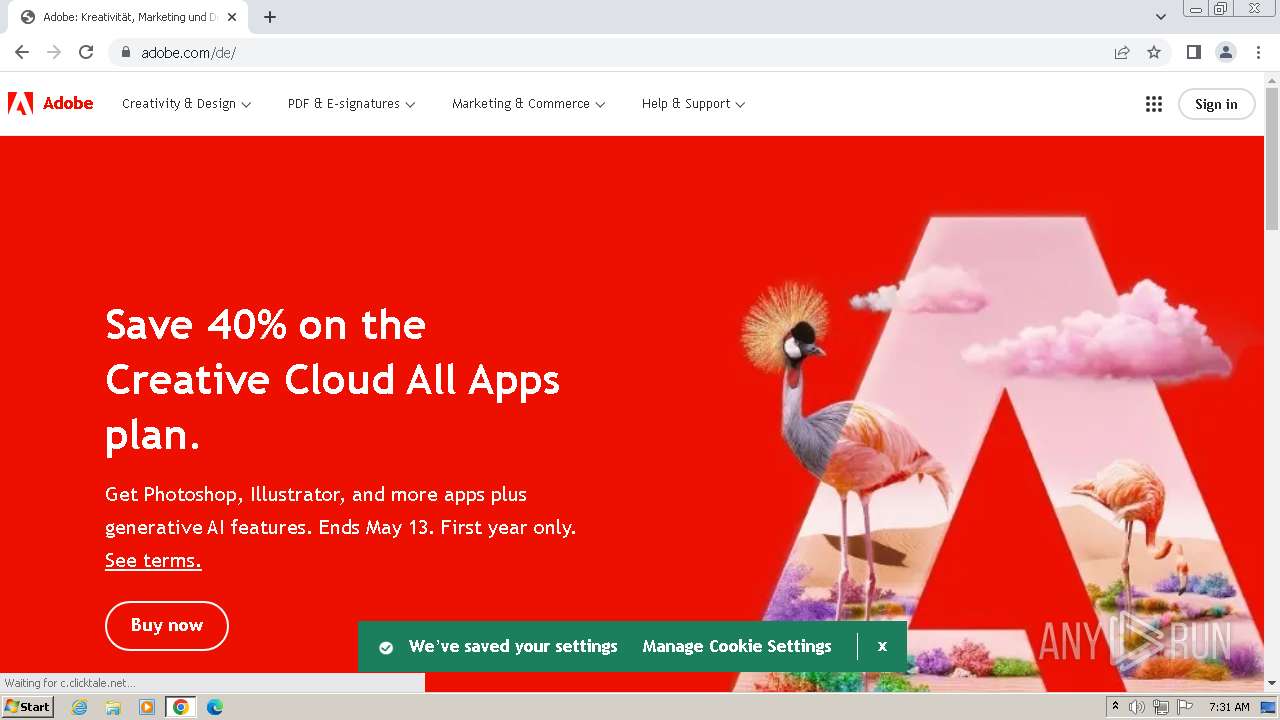This screenshot has height=720, width=1280.
Task: Open the Adobe apps grid icon
Action: (1154, 104)
